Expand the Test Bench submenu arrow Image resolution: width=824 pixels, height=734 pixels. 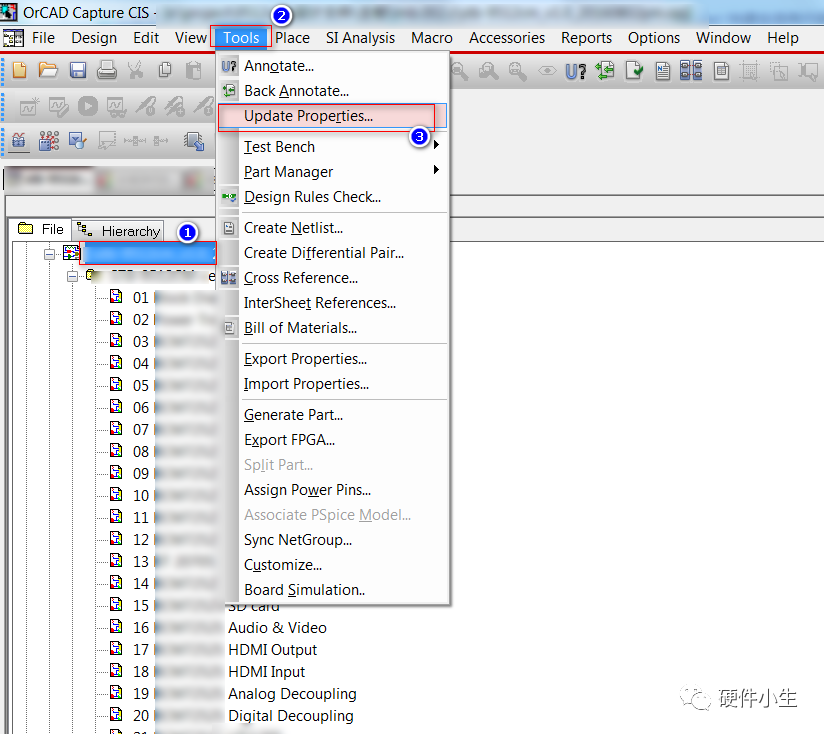click(436, 144)
